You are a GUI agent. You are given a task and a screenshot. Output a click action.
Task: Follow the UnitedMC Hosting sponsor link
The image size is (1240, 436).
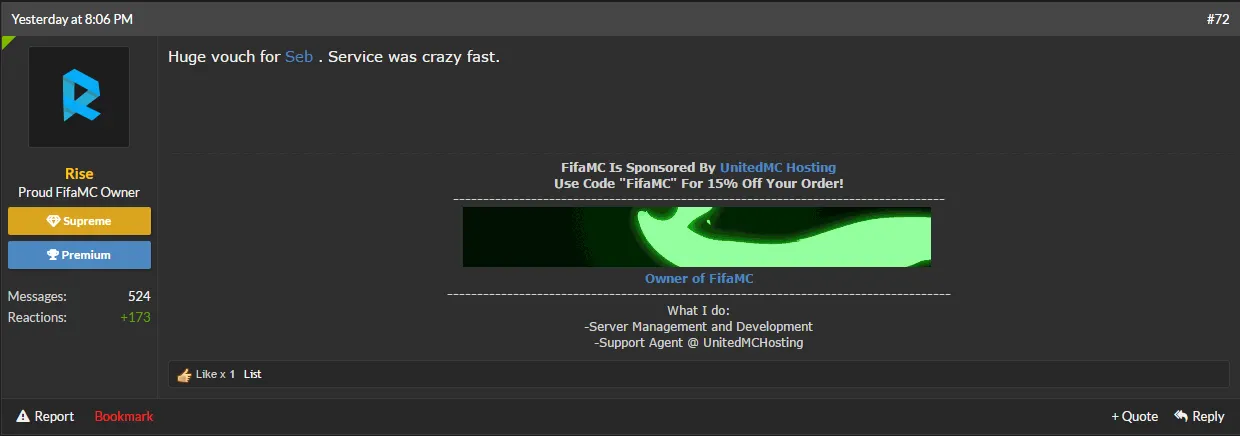point(778,167)
